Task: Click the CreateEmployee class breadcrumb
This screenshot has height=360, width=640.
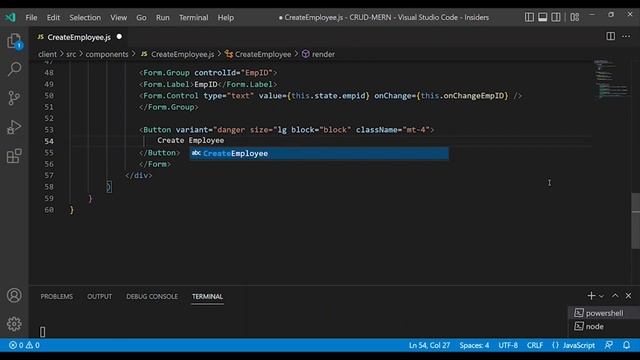Action: 258,54
